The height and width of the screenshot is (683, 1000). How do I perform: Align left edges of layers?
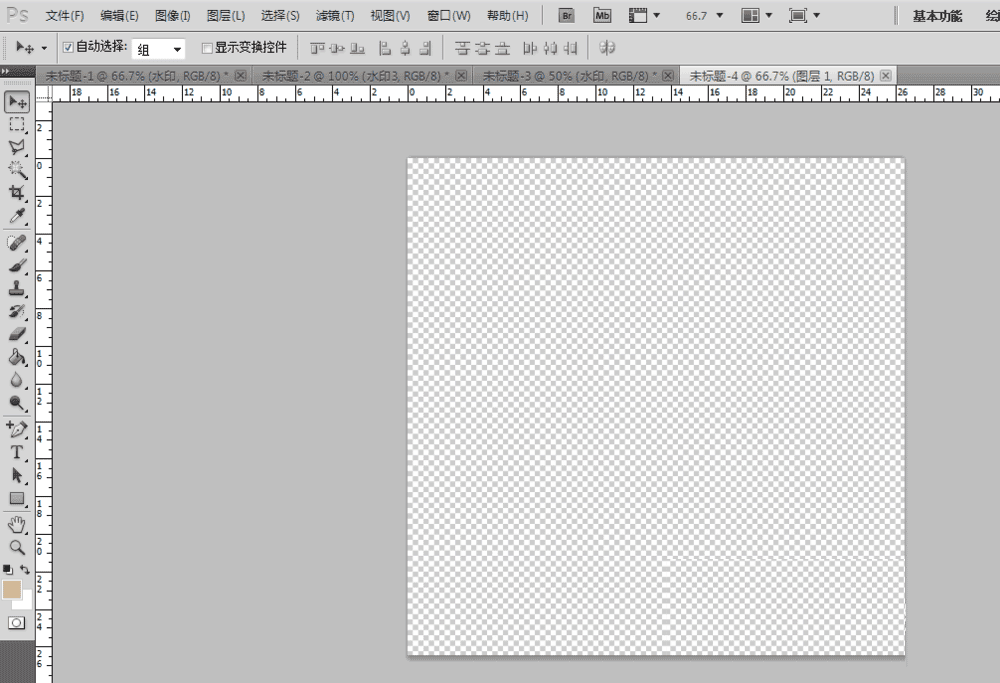click(x=385, y=48)
